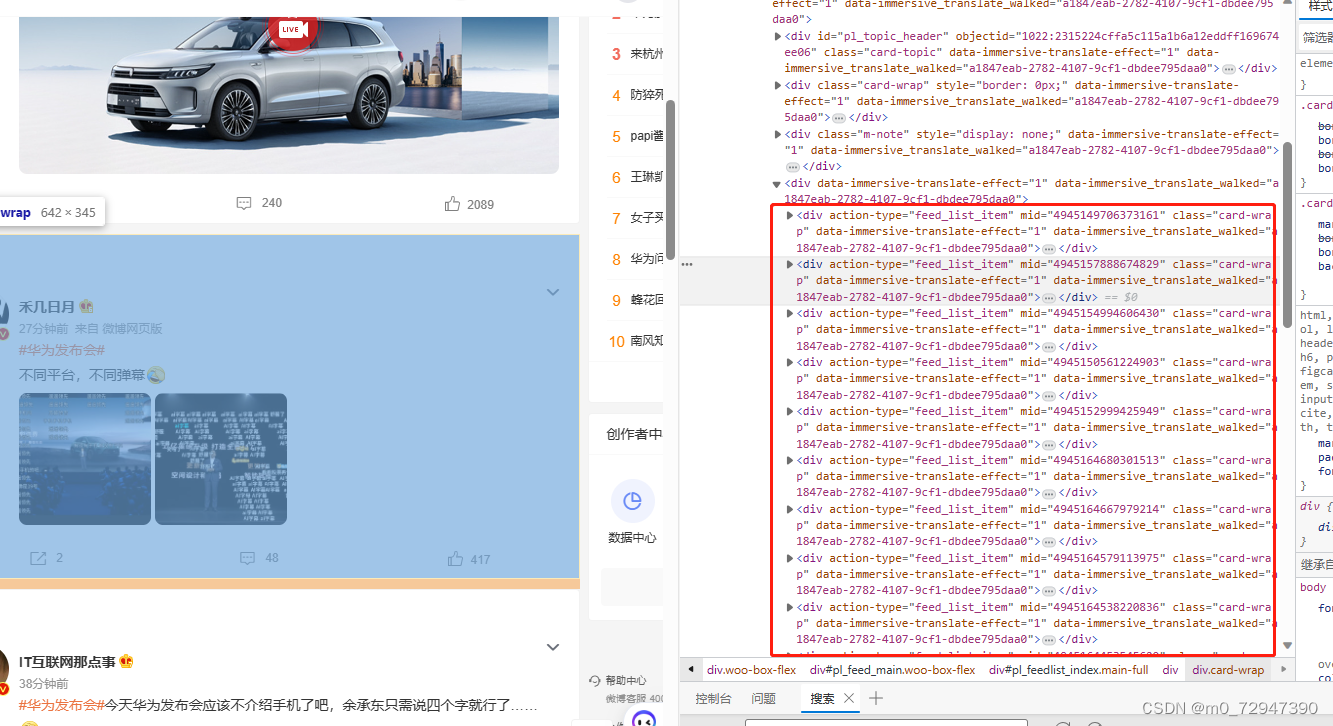This screenshot has width=1333, height=726.
Task: Click the smiley chat assistant icon at bottom
Action: pos(643,720)
